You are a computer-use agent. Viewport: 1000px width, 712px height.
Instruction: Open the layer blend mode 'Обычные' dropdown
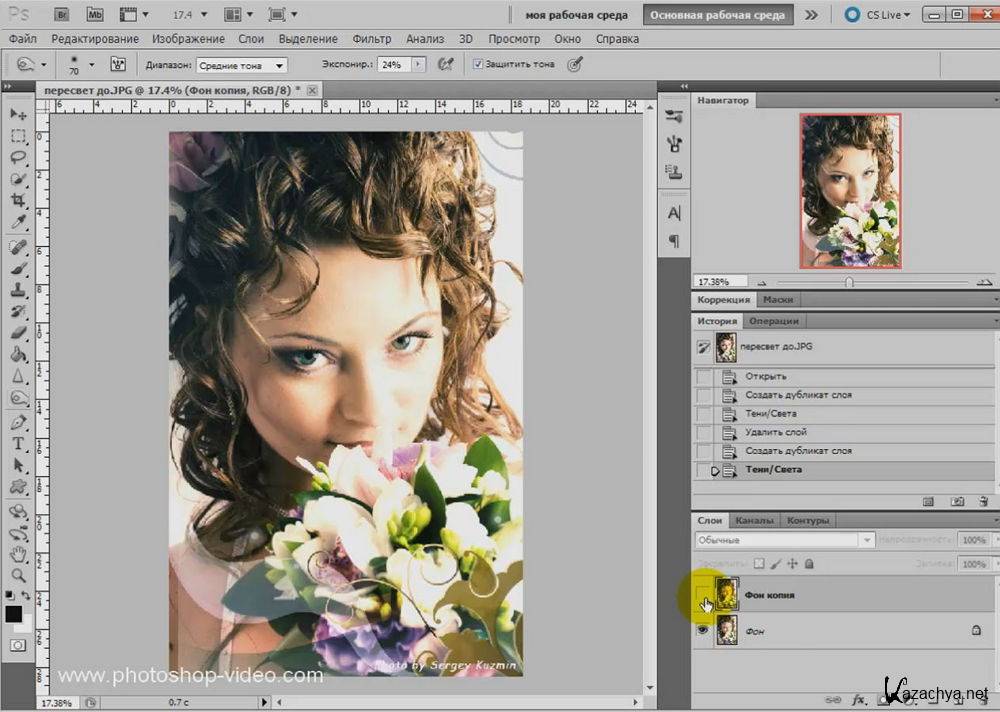pyautogui.click(x=784, y=540)
